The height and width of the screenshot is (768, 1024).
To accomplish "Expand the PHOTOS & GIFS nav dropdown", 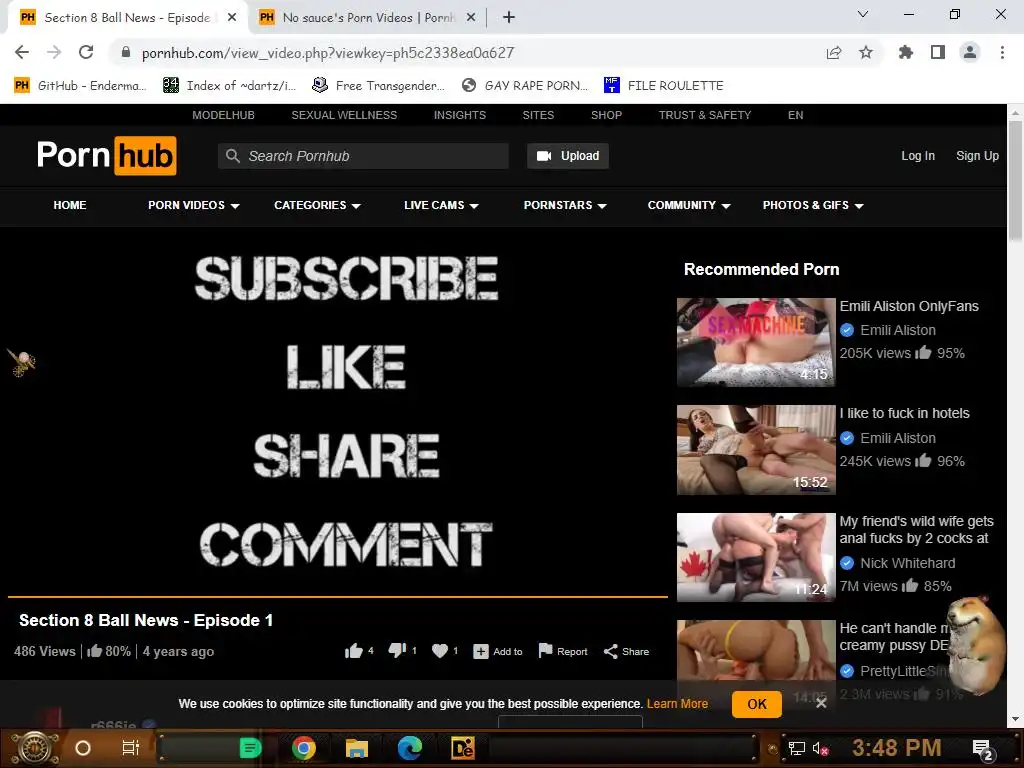I will (x=813, y=205).
